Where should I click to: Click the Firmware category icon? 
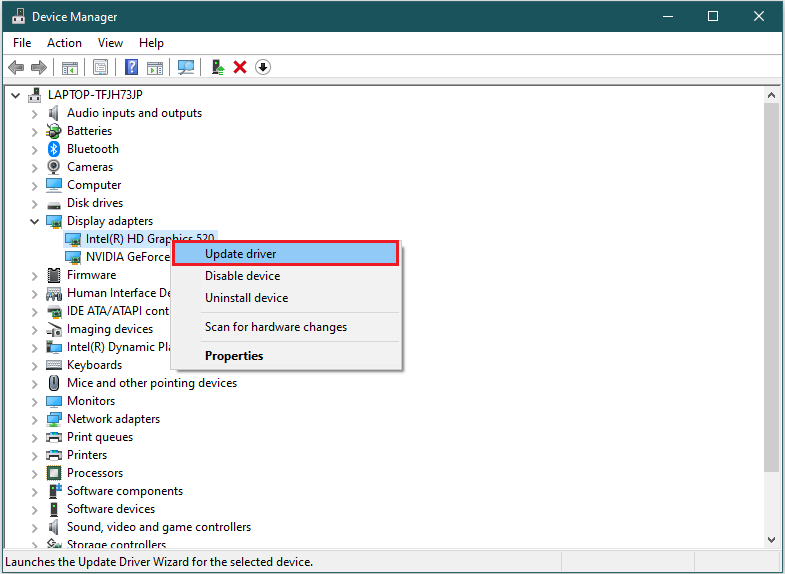pyautogui.click(x=54, y=275)
